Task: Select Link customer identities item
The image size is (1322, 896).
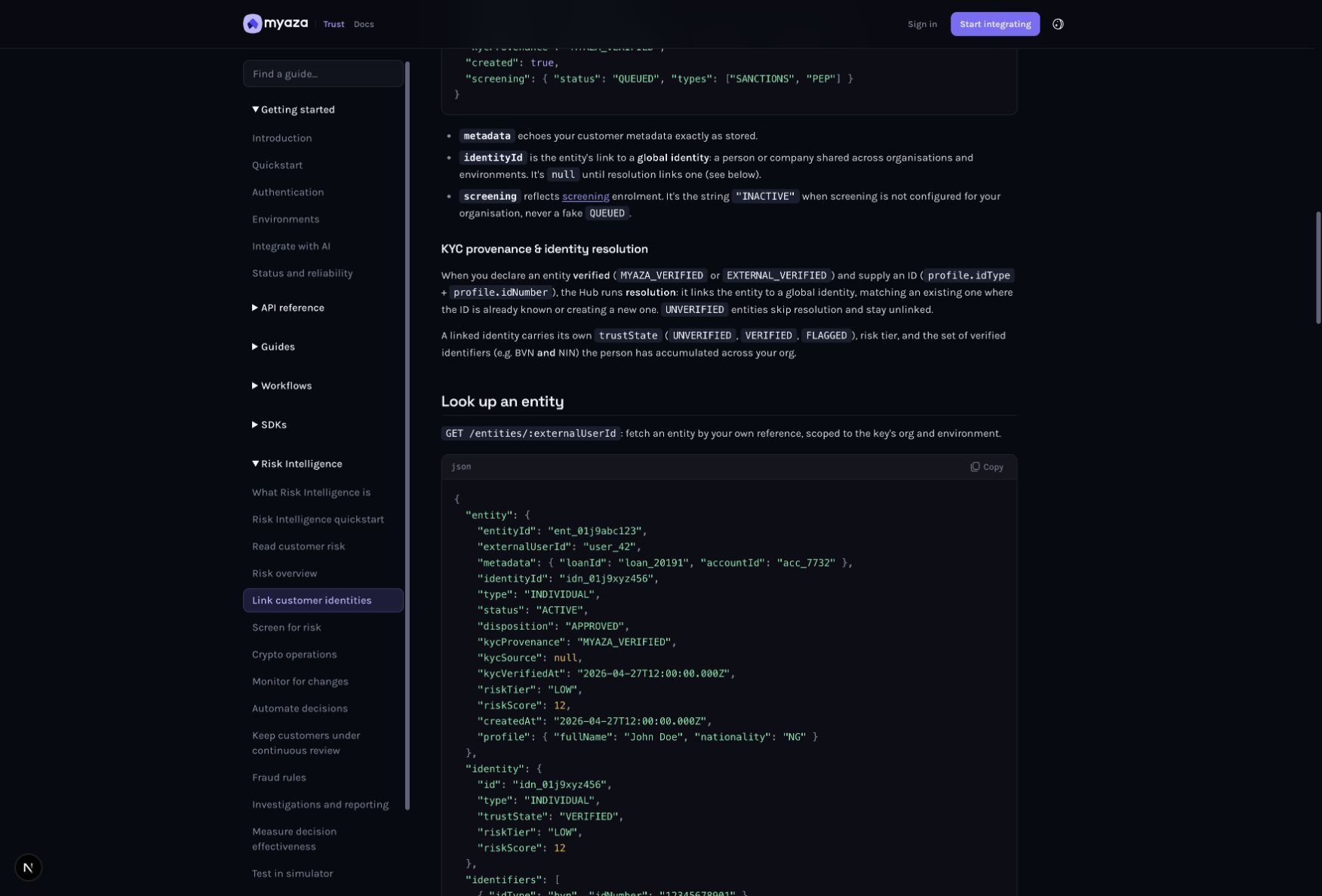Action: 323,600
